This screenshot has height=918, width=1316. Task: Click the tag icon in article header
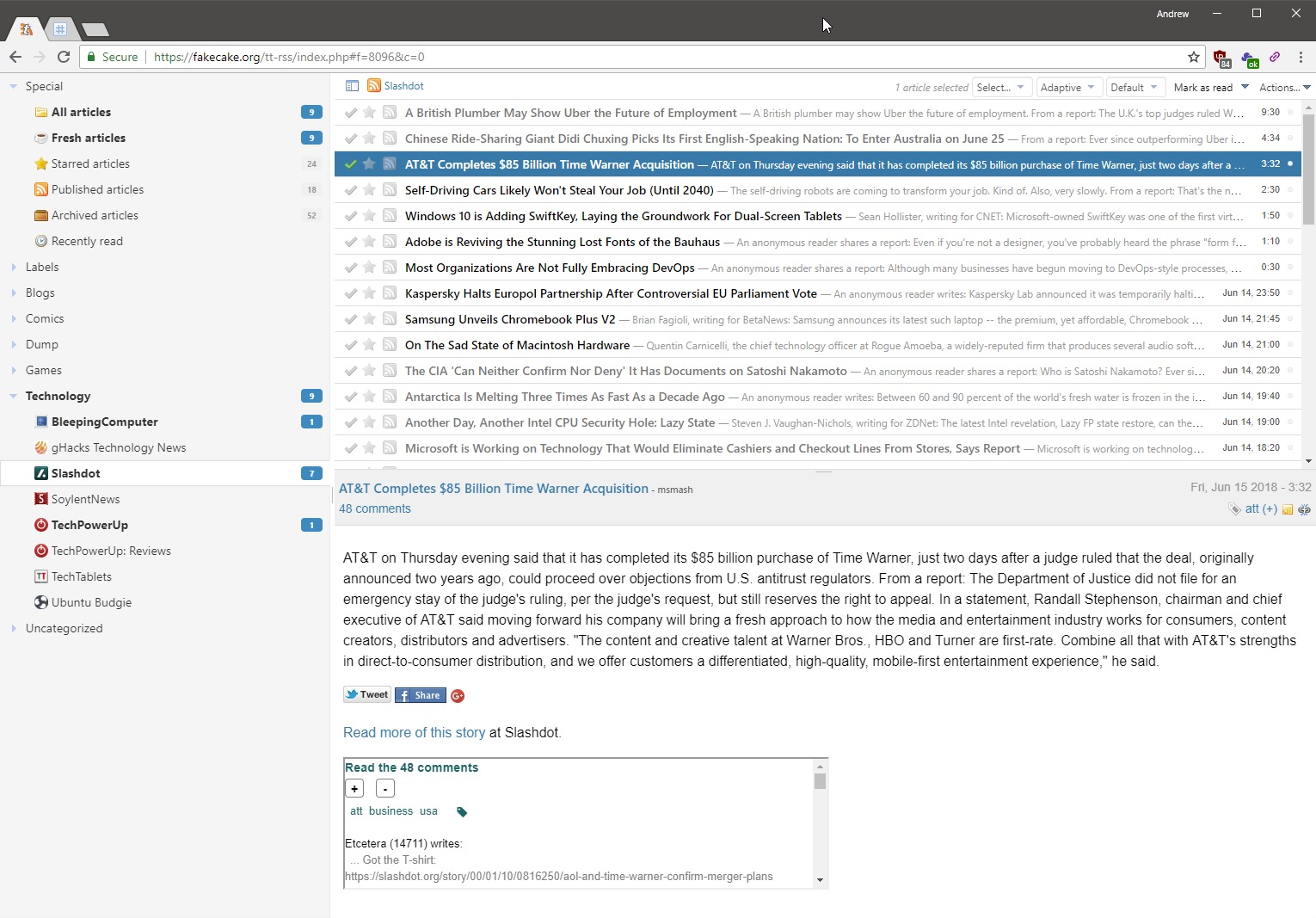point(1234,509)
